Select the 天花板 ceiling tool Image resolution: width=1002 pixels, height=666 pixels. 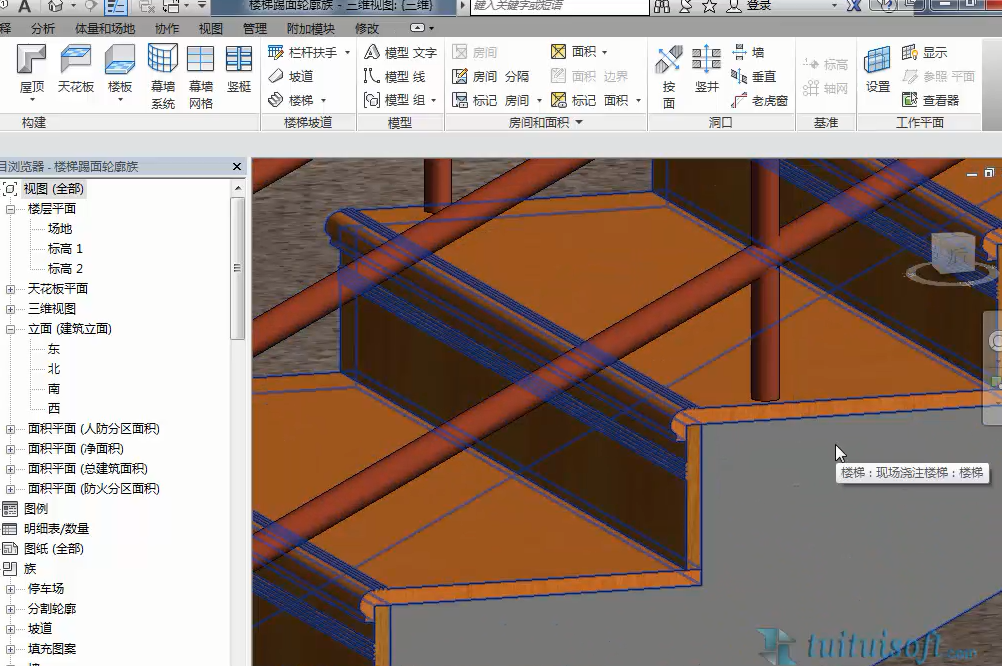(x=75, y=69)
